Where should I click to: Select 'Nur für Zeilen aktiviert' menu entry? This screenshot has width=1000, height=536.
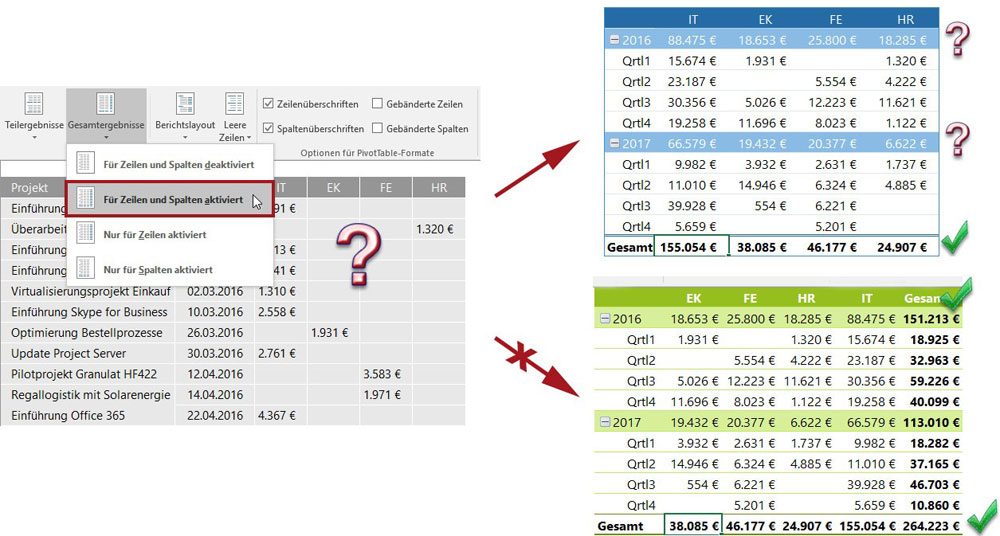point(155,234)
